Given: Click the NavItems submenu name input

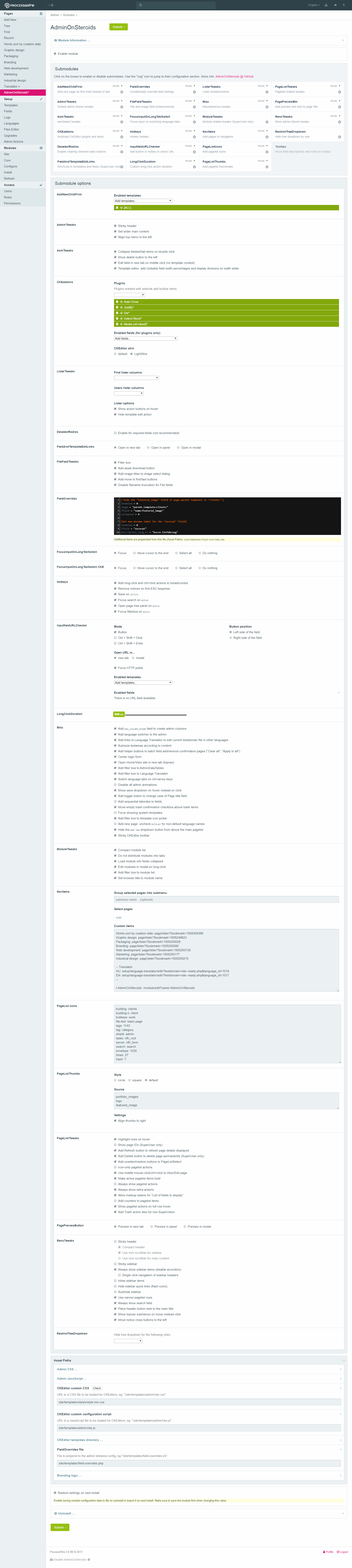Looking at the screenshot, I should 227,900.
